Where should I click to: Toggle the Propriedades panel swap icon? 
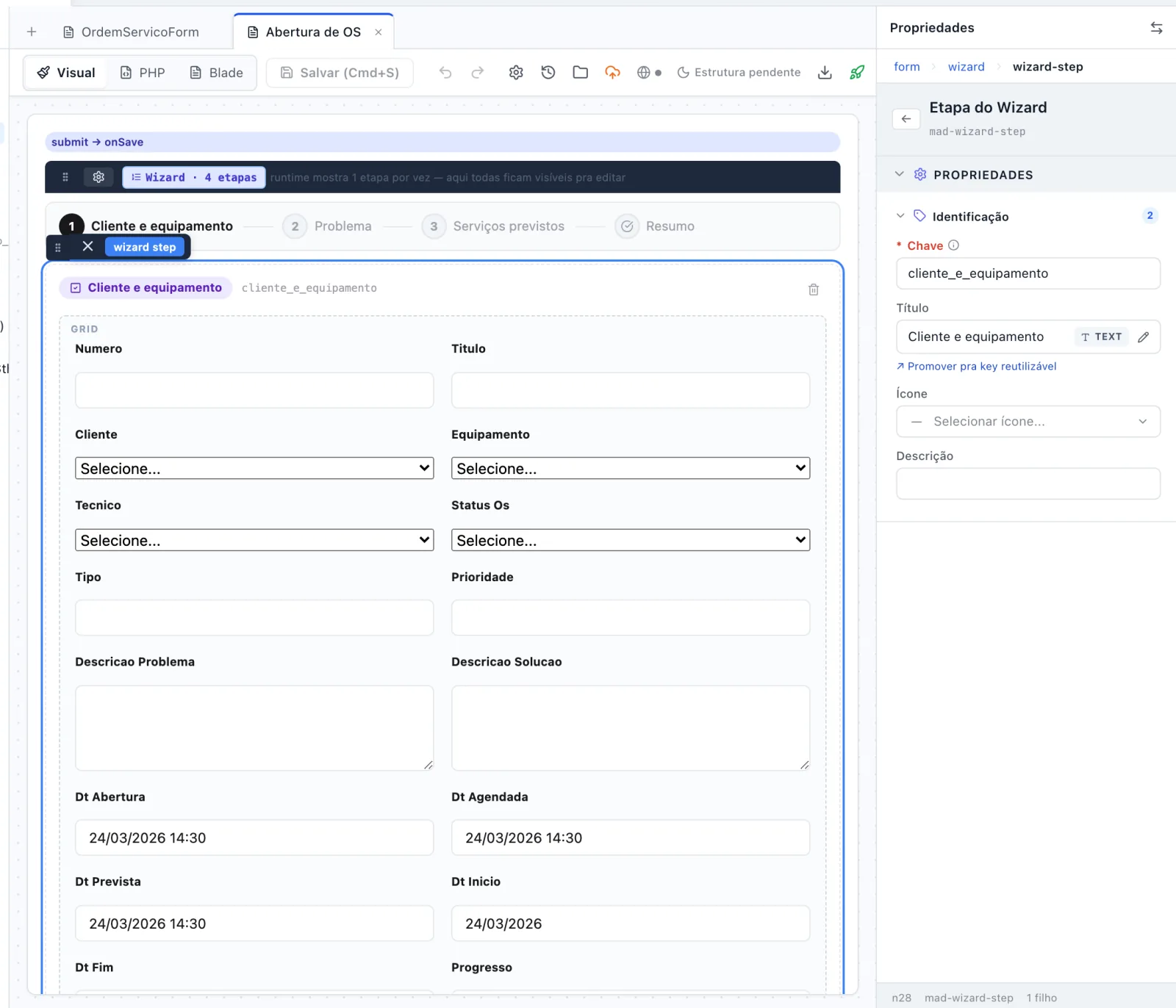[x=1156, y=28]
